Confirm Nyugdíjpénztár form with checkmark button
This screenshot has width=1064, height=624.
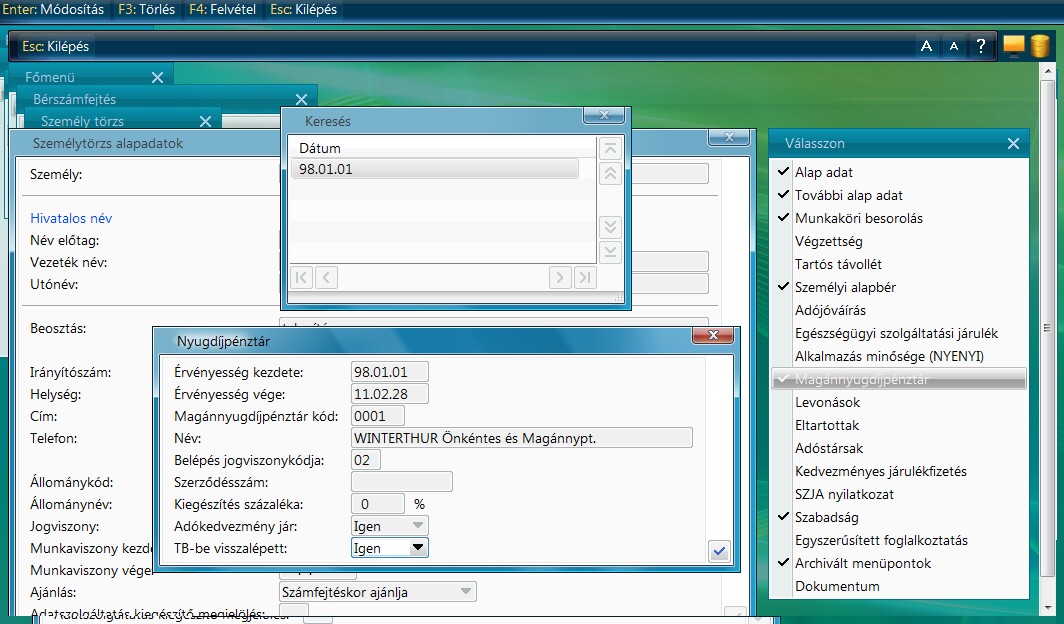point(719,551)
